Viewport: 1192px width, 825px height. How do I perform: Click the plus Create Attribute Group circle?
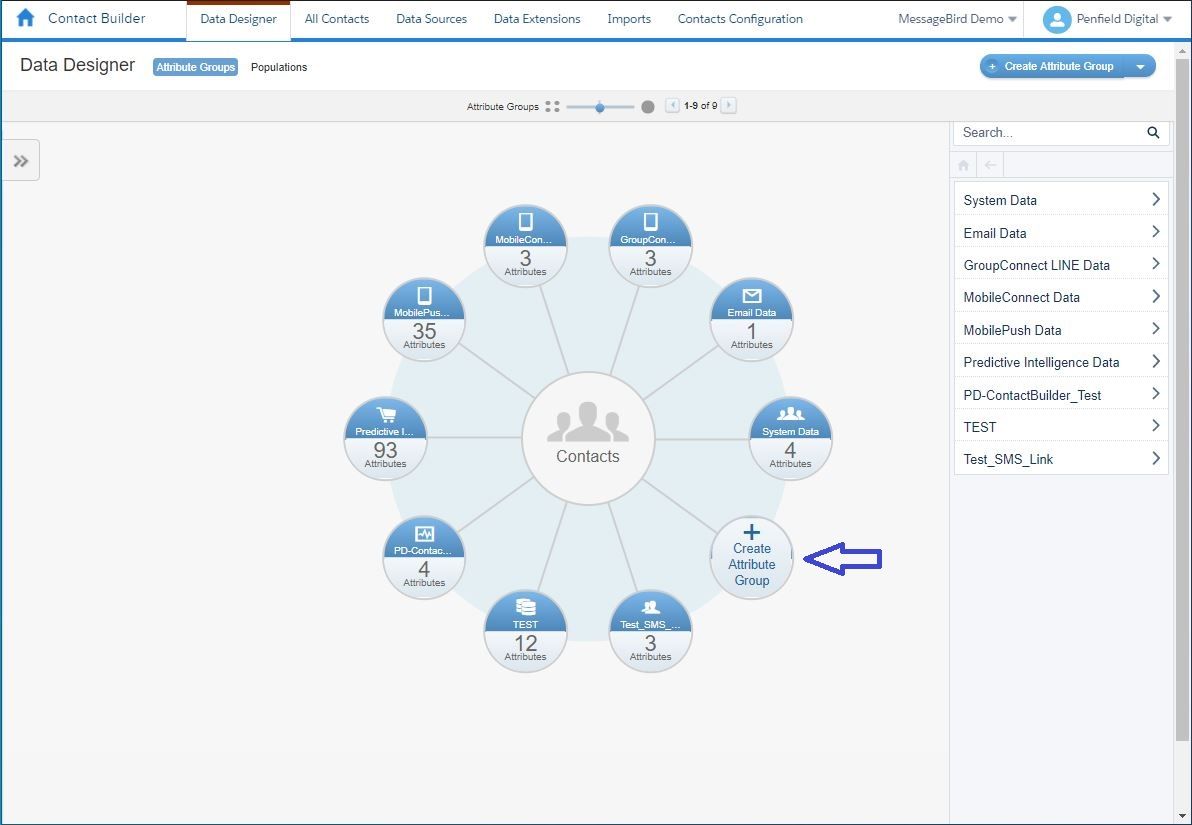(x=751, y=558)
